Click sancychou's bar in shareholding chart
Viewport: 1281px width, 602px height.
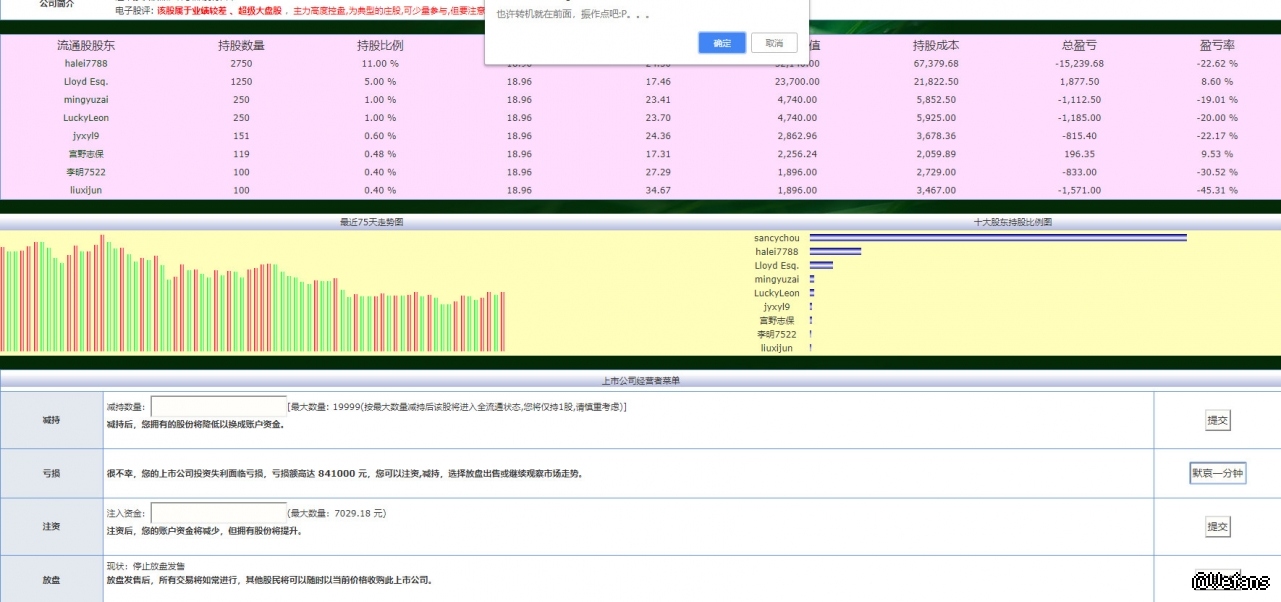997,238
